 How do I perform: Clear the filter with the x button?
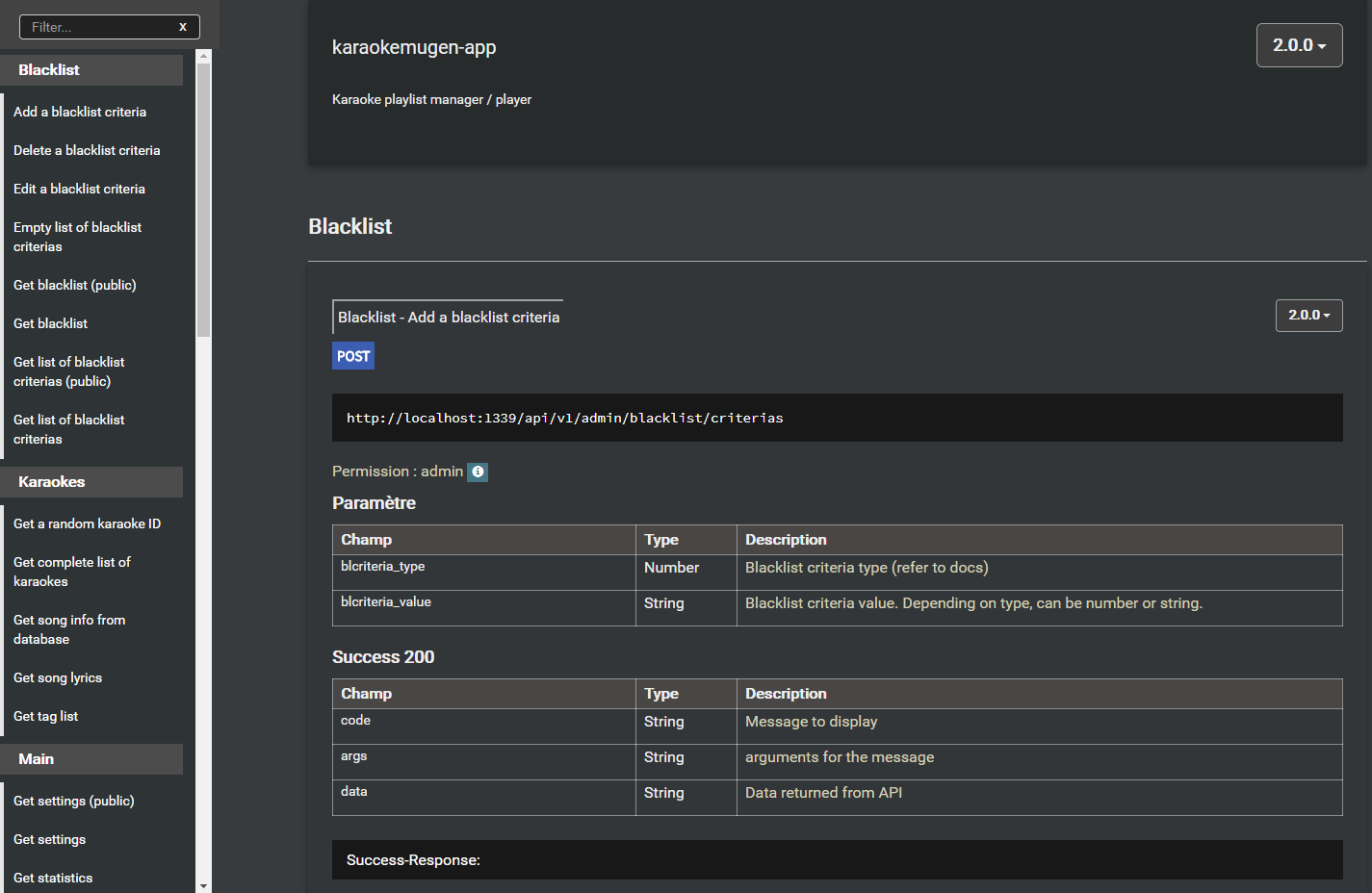pyautogui.click(x=183, y=27)
